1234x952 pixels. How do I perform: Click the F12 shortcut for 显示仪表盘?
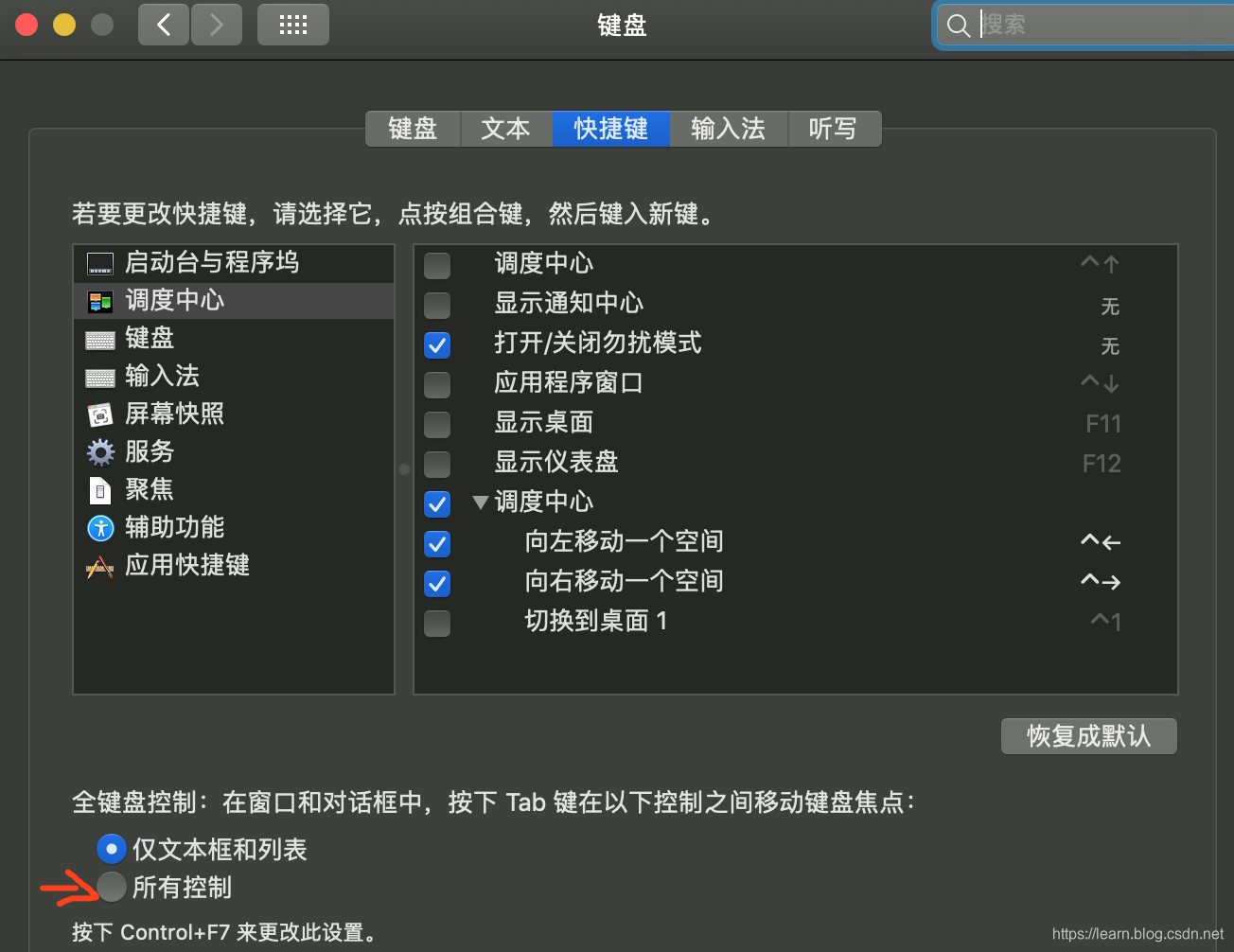tap(1102, 464)
